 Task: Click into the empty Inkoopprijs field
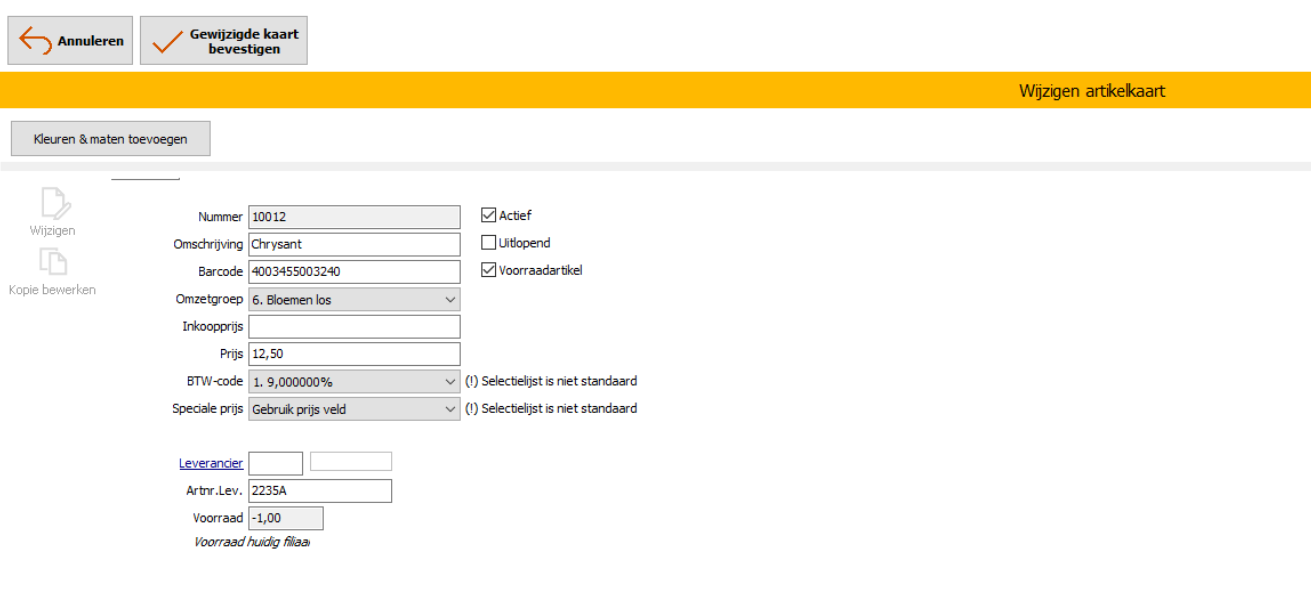[354, 326]
